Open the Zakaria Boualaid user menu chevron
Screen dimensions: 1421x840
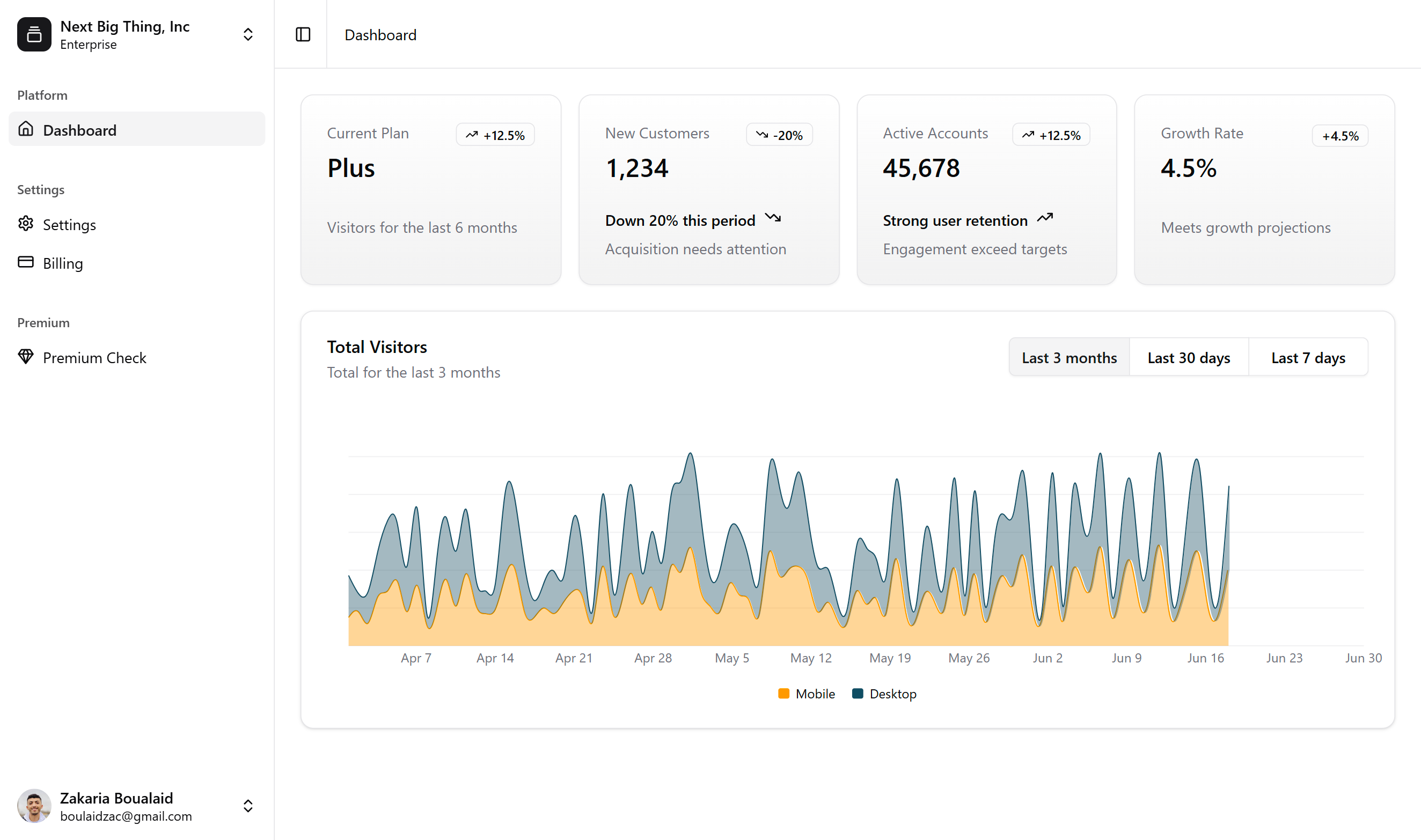(247, 806)
